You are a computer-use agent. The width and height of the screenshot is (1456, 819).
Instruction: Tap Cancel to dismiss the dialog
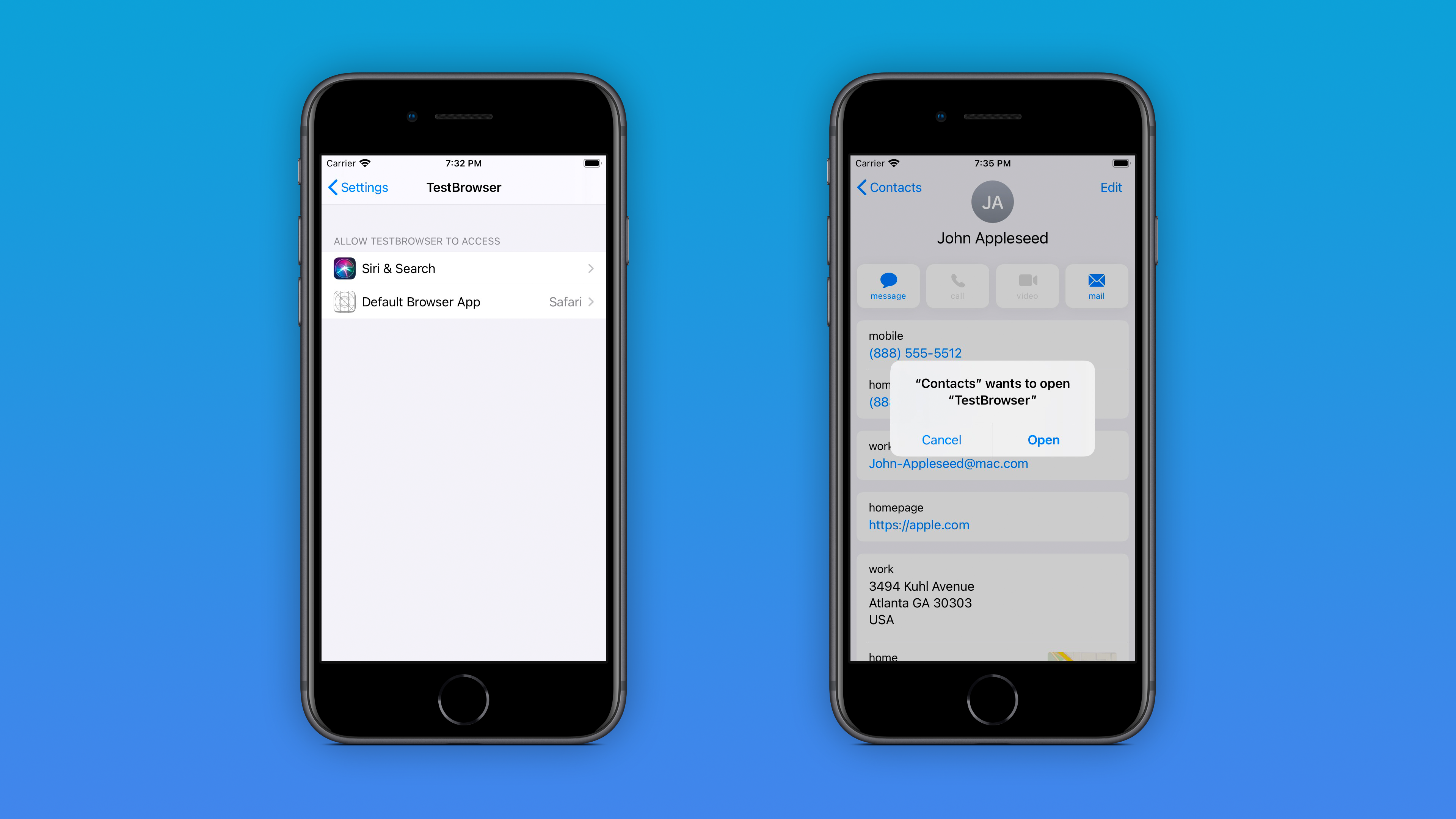pyautogui.click(x=941, y=439)
